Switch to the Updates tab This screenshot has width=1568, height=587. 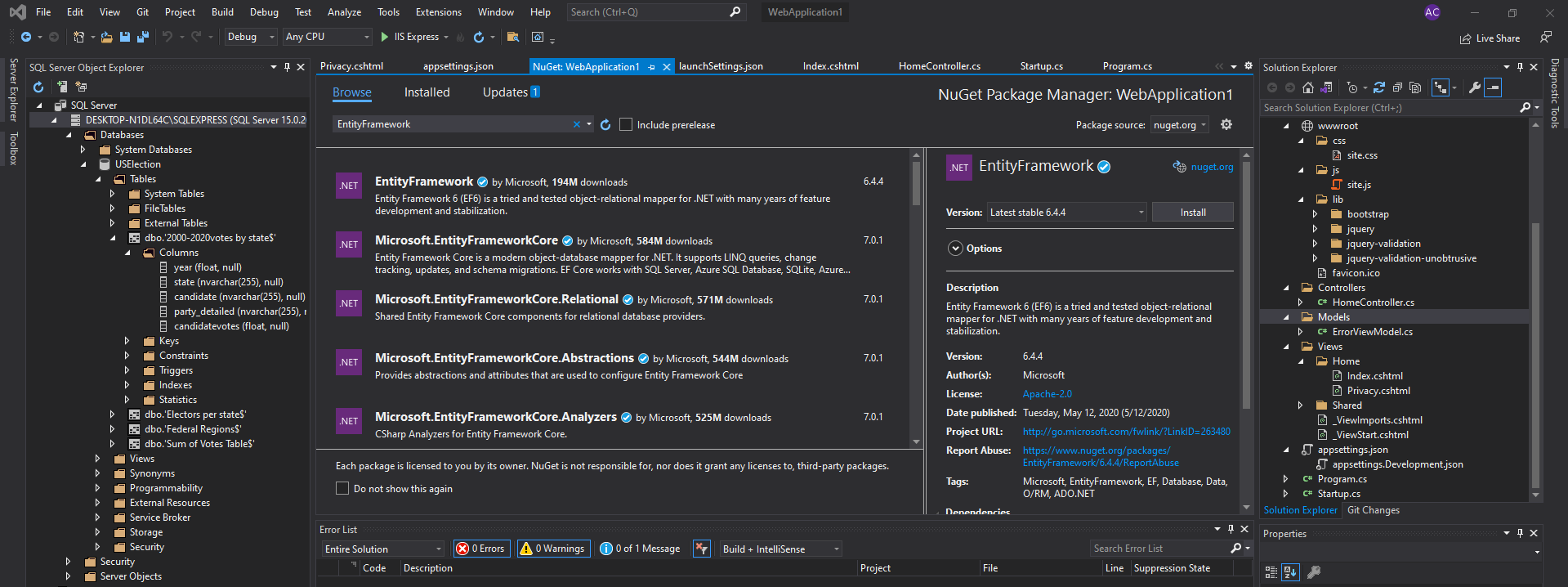tap(511, 92)
